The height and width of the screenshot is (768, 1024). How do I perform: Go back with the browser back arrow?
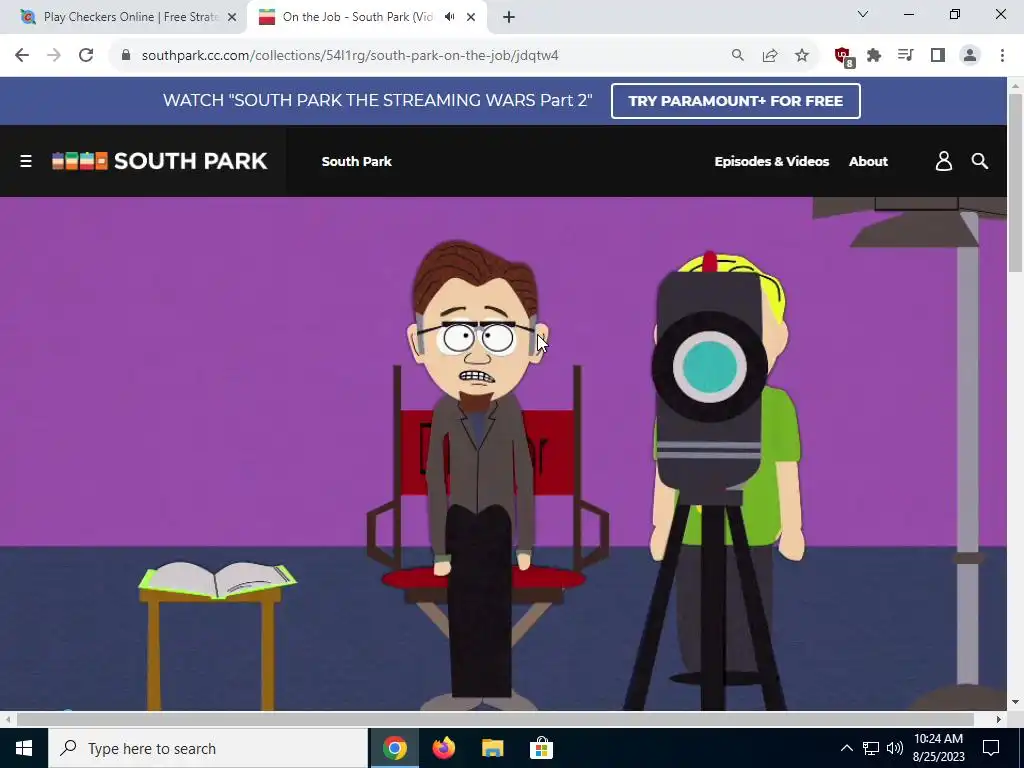22,56
